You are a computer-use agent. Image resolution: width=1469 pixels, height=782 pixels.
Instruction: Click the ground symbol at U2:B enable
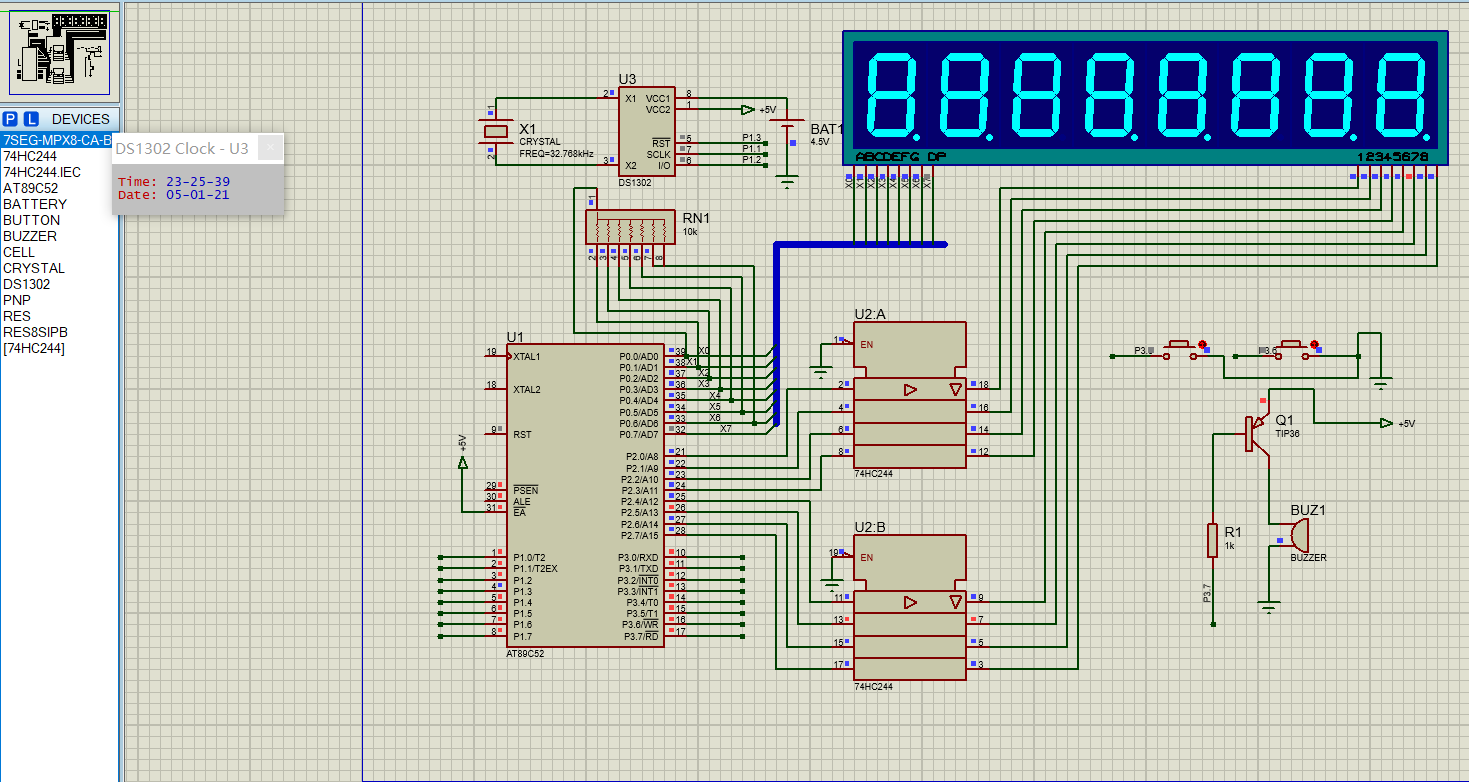832,584
